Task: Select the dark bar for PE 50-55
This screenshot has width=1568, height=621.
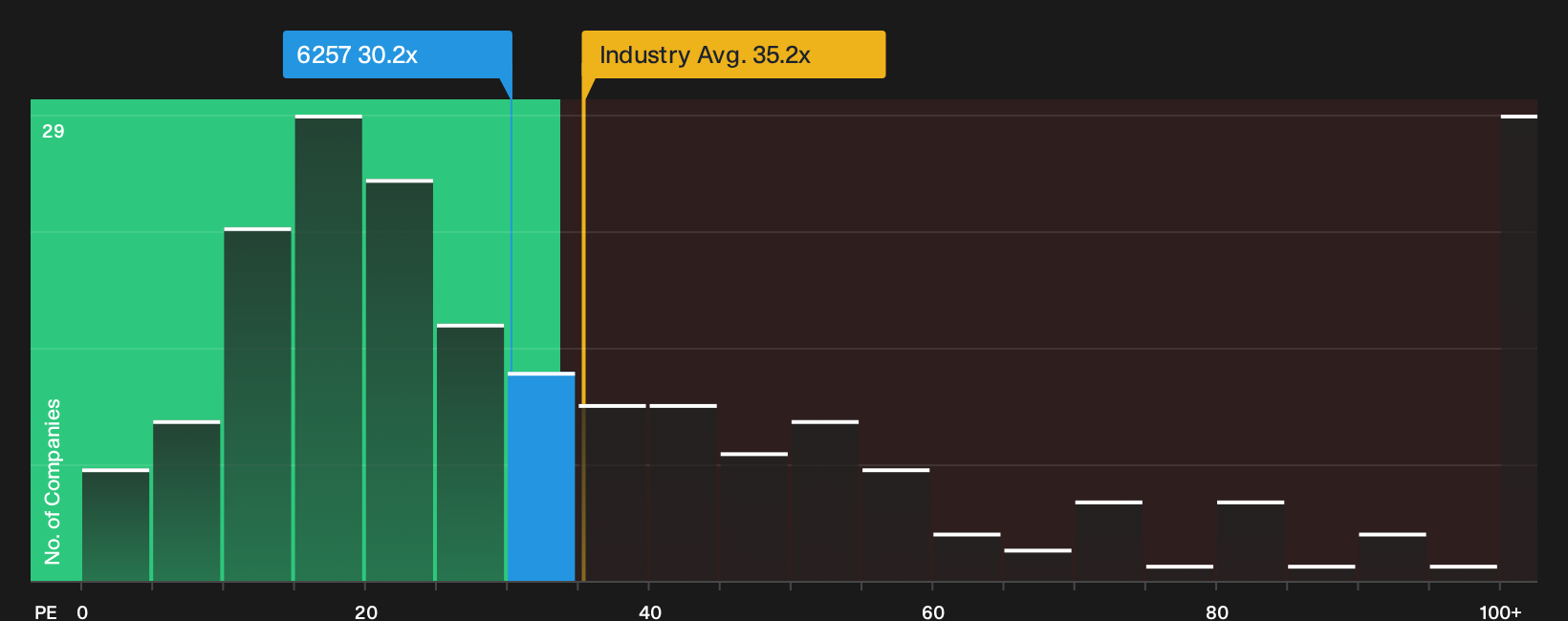Action: pos(825,502)
